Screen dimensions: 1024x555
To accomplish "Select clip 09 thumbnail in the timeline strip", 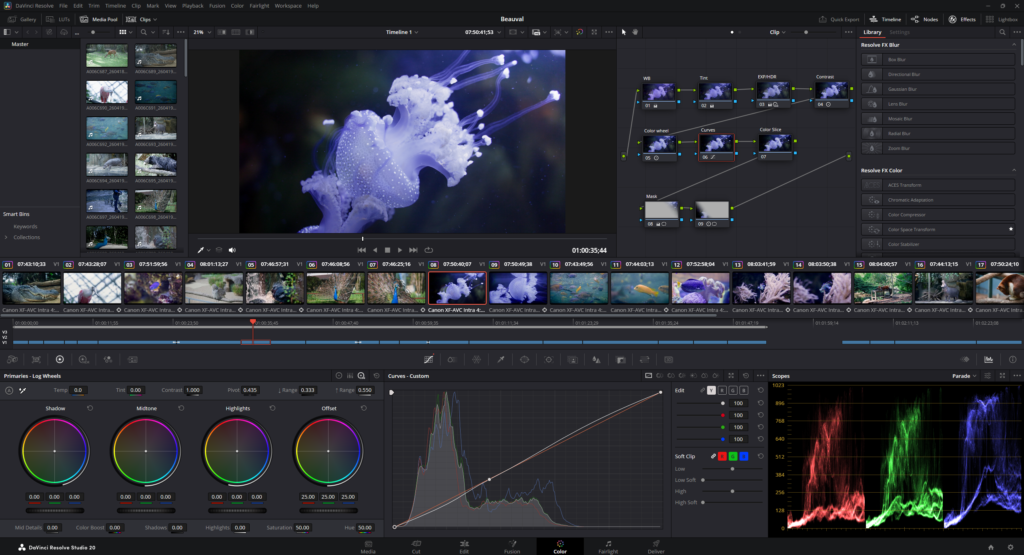I will tap(517, 288).
